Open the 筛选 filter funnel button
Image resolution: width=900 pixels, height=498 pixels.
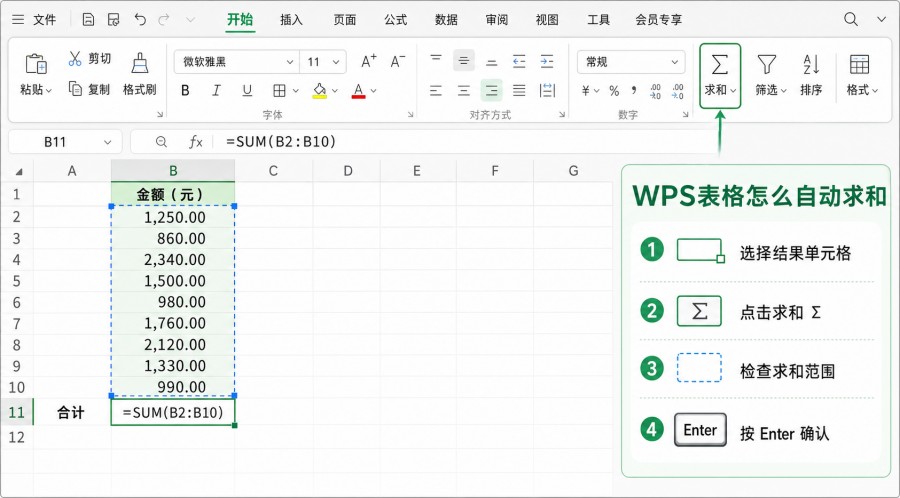tap(770, 76)
